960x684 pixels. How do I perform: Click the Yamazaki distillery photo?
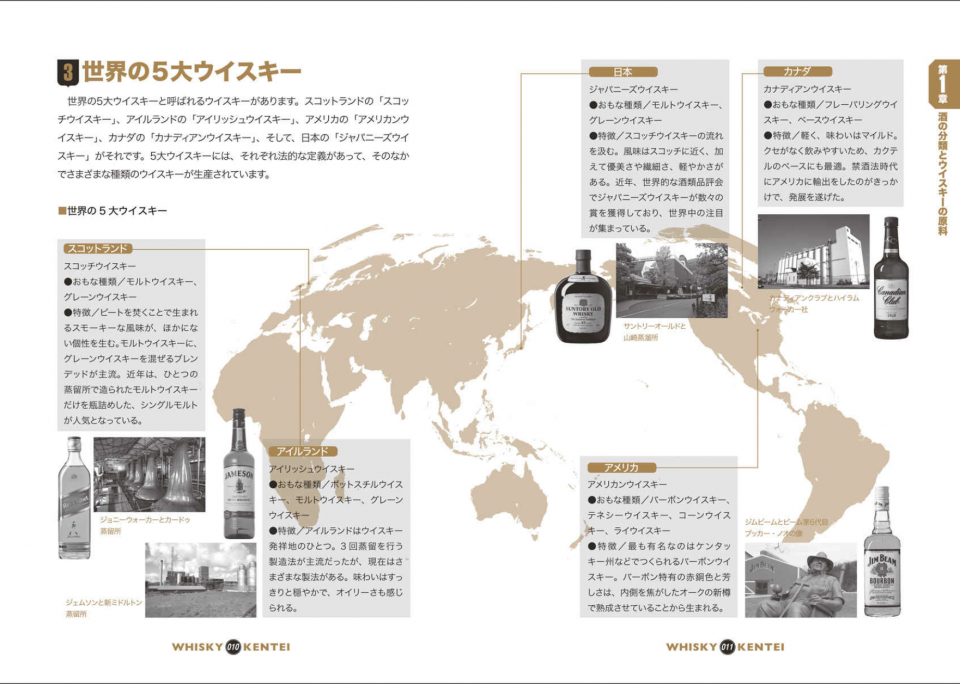(672, 280)
